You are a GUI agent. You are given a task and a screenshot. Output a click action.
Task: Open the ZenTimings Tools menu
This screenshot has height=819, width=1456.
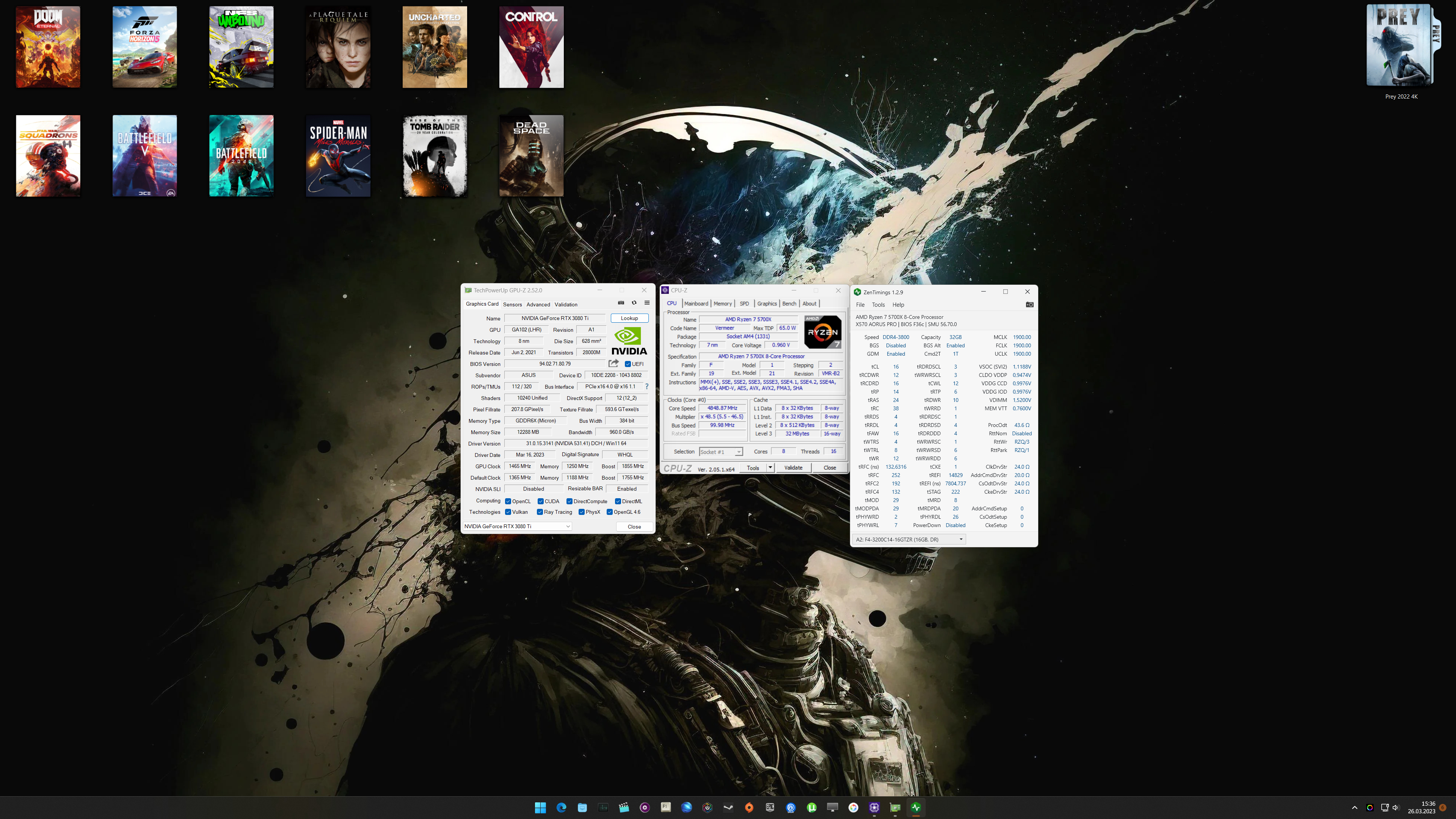coord(879,304)
